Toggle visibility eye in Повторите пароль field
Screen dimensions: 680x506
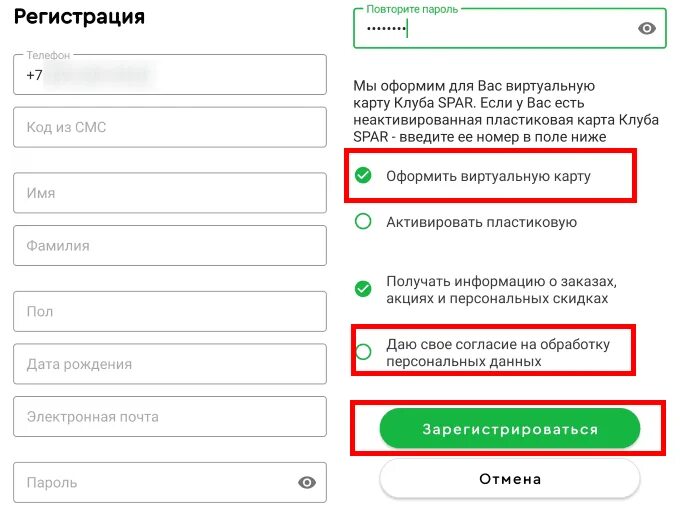[647, 28]
